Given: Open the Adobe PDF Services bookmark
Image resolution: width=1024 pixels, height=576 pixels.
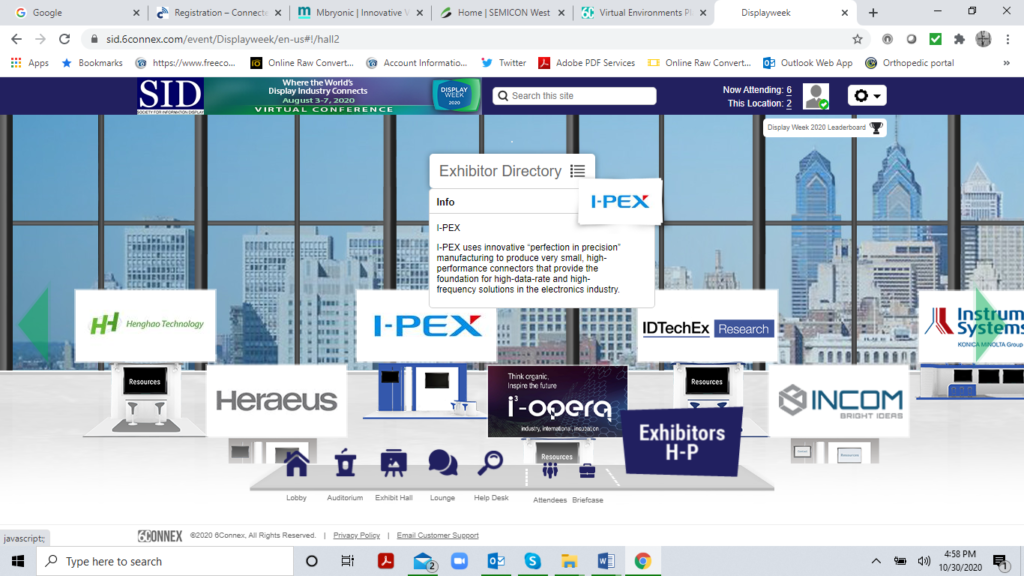Looking at the screenshot, I should pos(586,63).
